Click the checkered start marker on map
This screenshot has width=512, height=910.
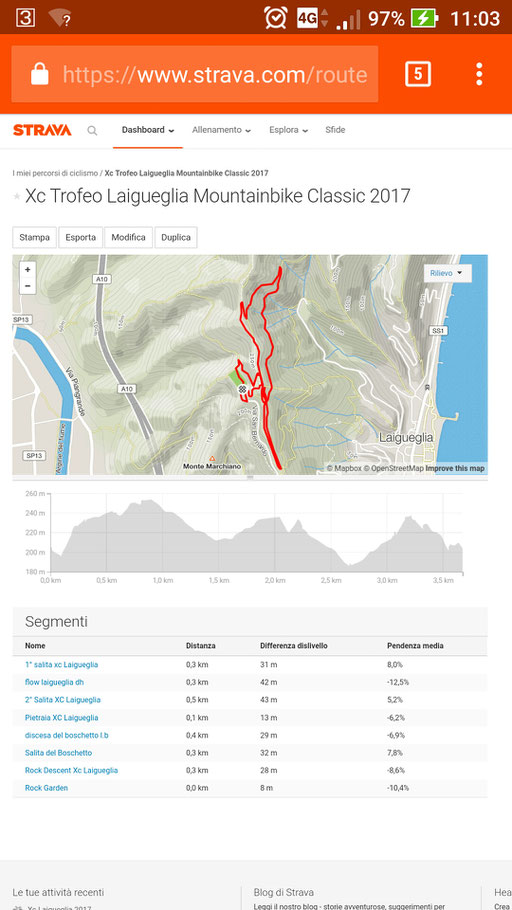[x=242, y=390]
